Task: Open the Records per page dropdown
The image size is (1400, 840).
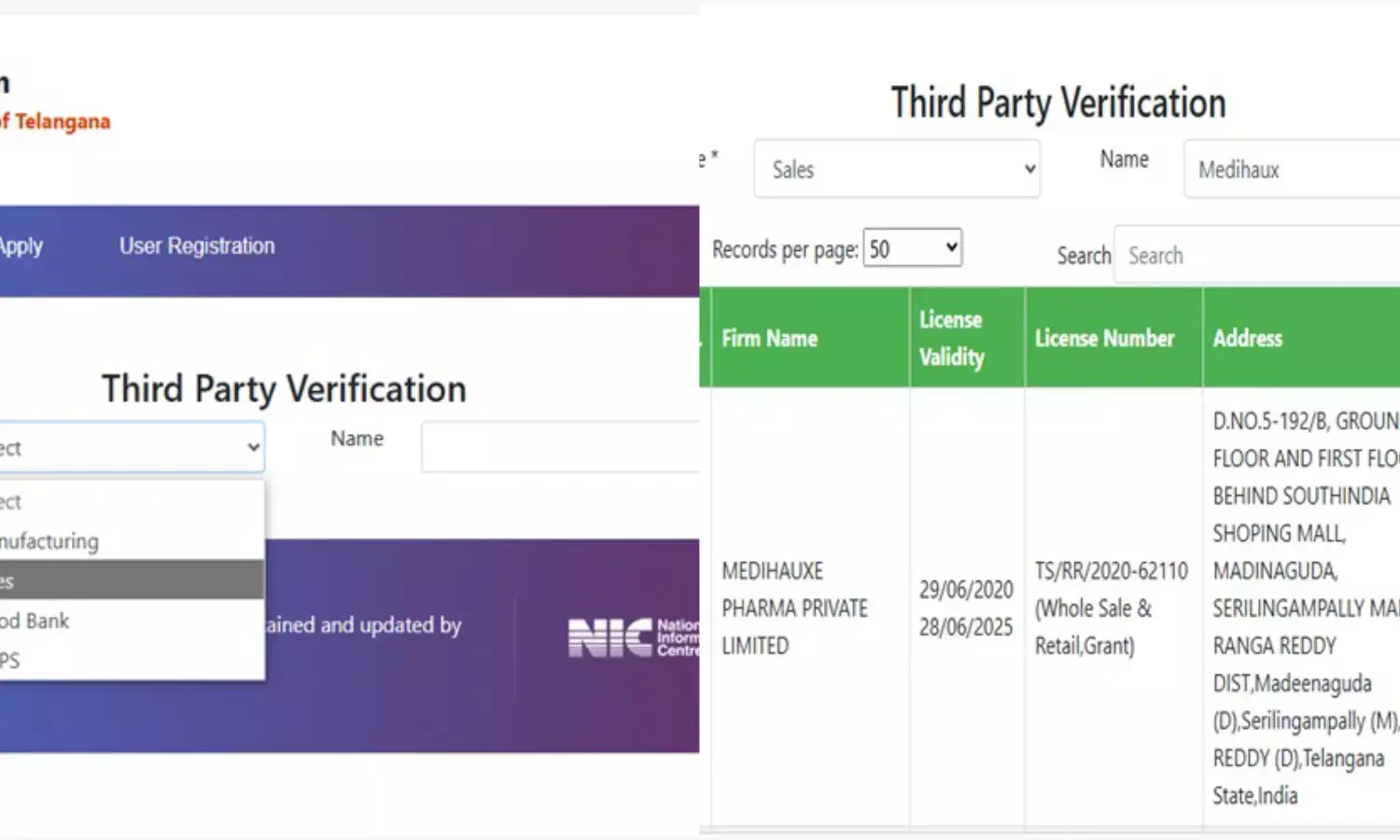Action: (x=912, y=247)
